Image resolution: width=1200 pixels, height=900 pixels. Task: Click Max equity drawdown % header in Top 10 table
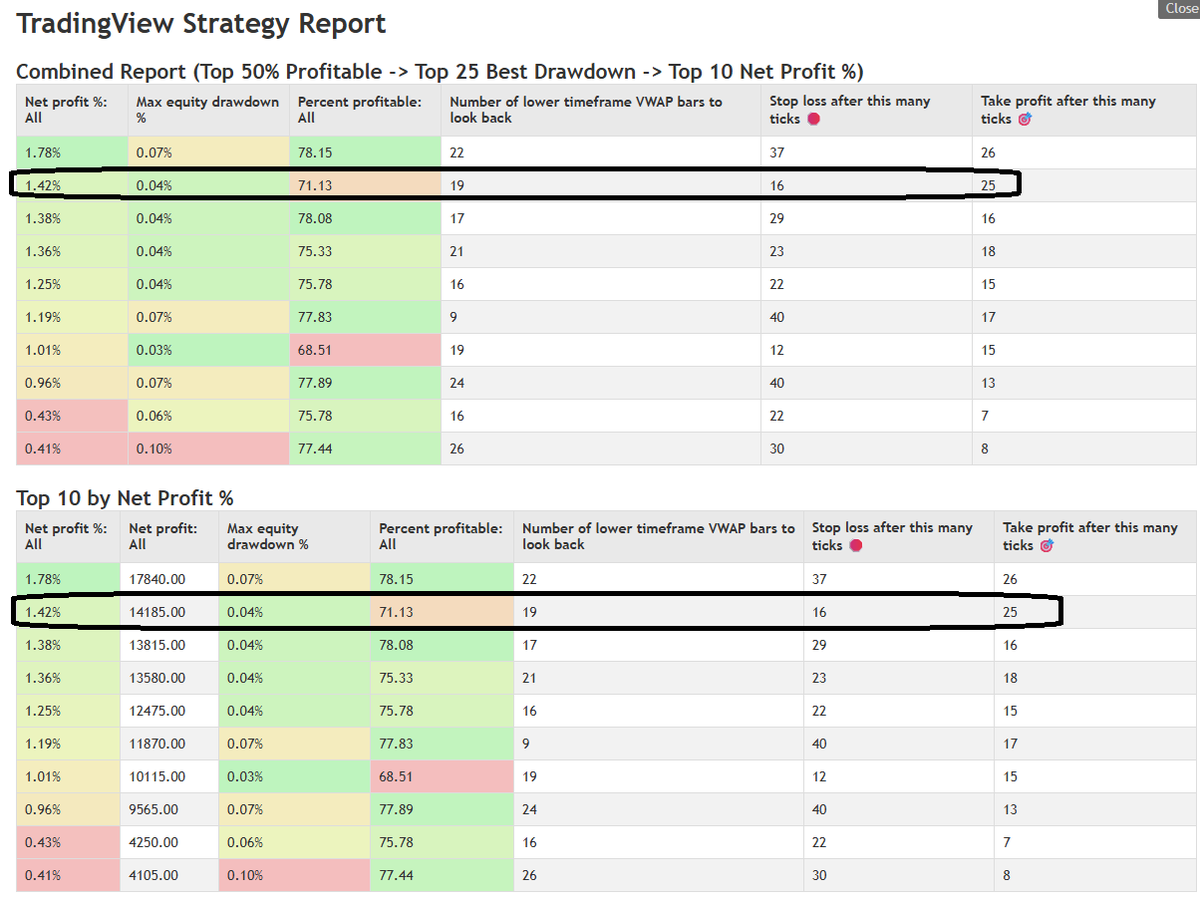click(294, 537)
